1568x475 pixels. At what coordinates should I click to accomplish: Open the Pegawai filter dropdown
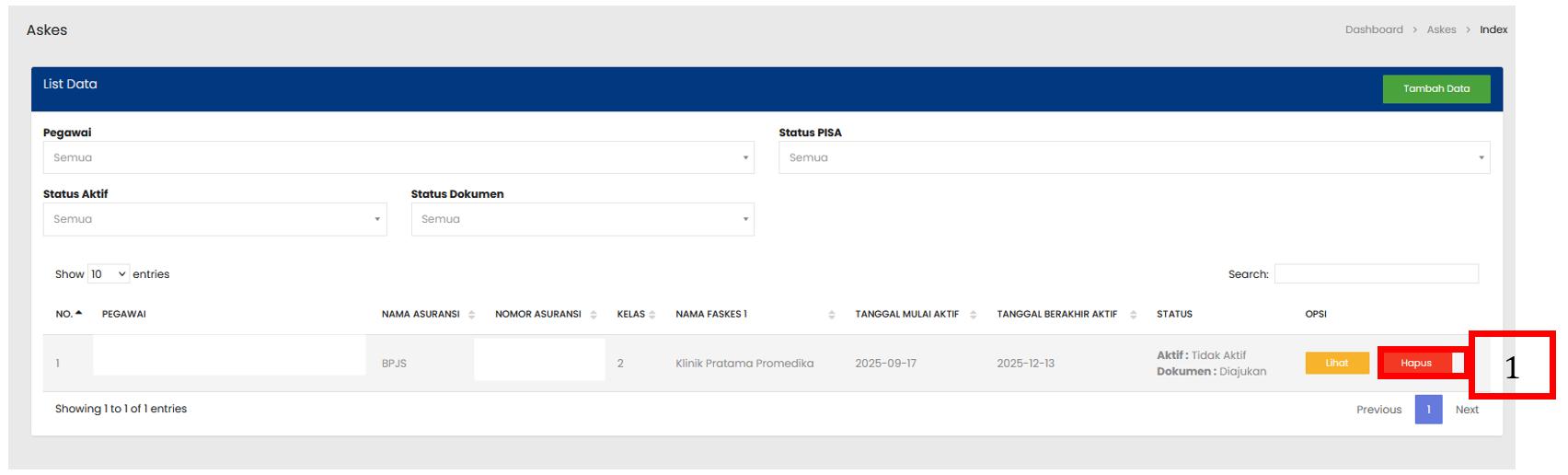tap(398, 157)
